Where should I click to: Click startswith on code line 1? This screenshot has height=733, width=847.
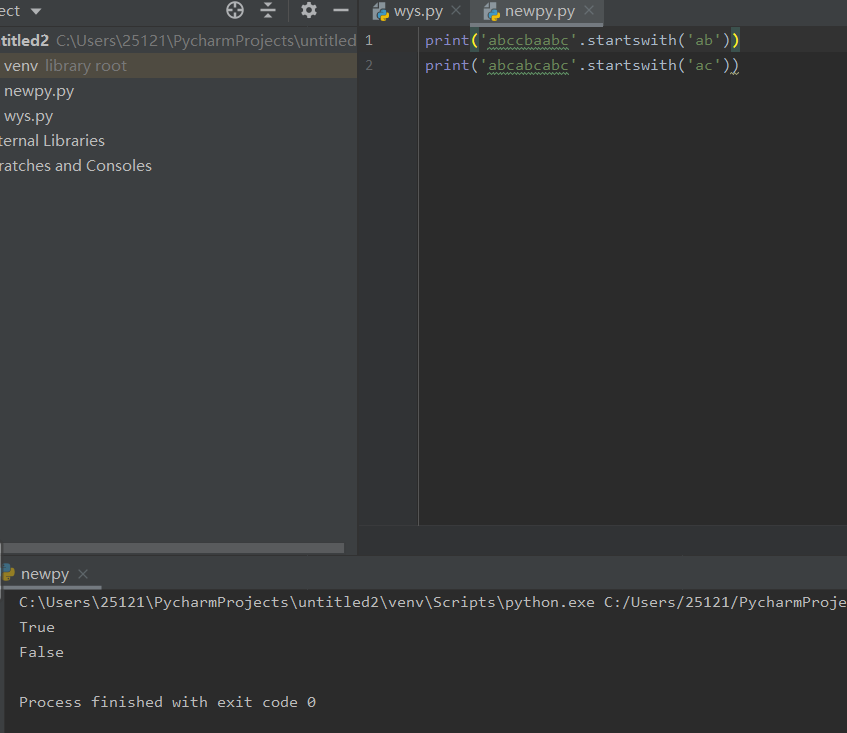pyautogui.click(x=631, y=41)
